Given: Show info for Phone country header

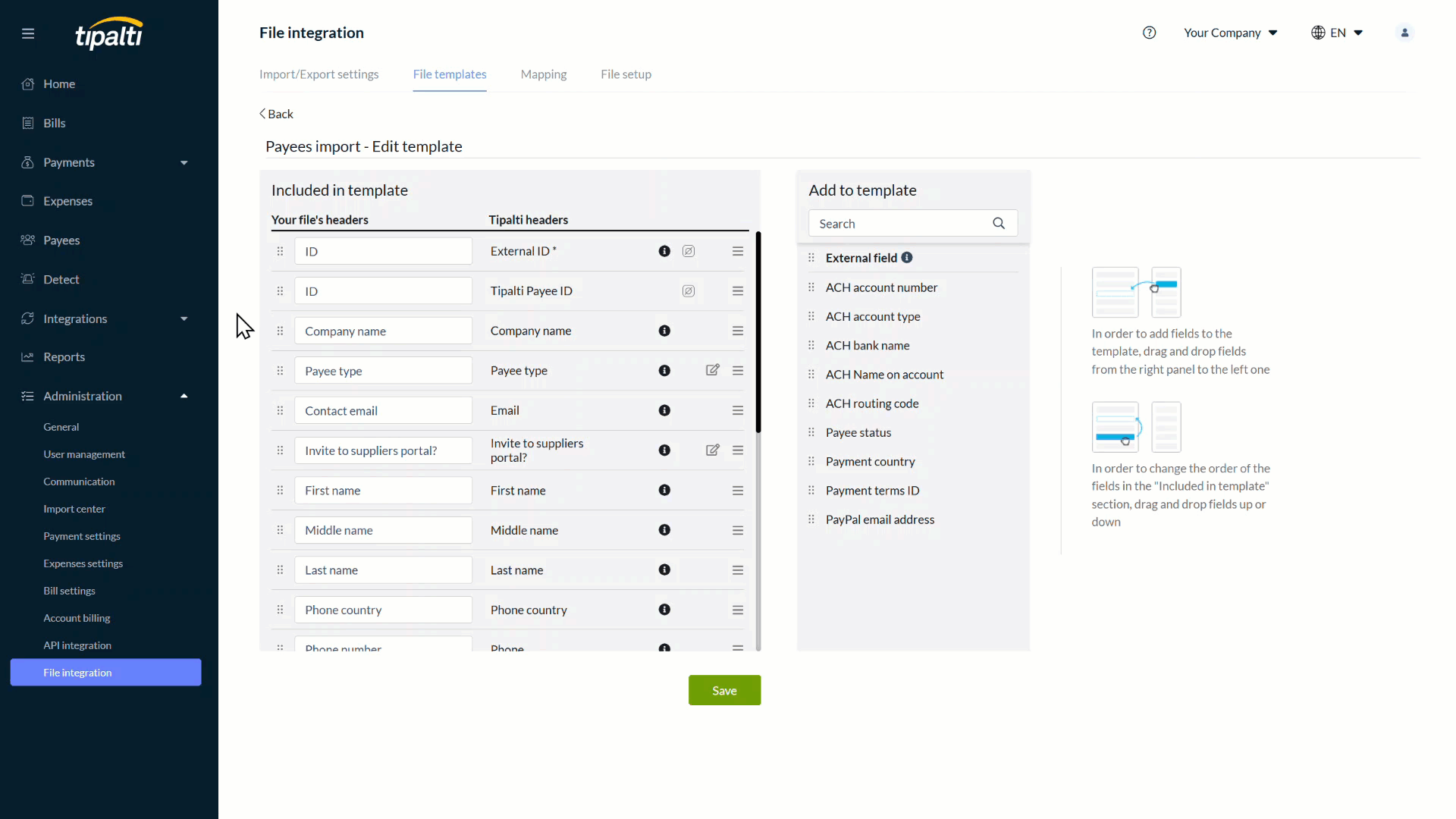Looking at the screenshot, I should pyautogui.click(x=664, y=610).
